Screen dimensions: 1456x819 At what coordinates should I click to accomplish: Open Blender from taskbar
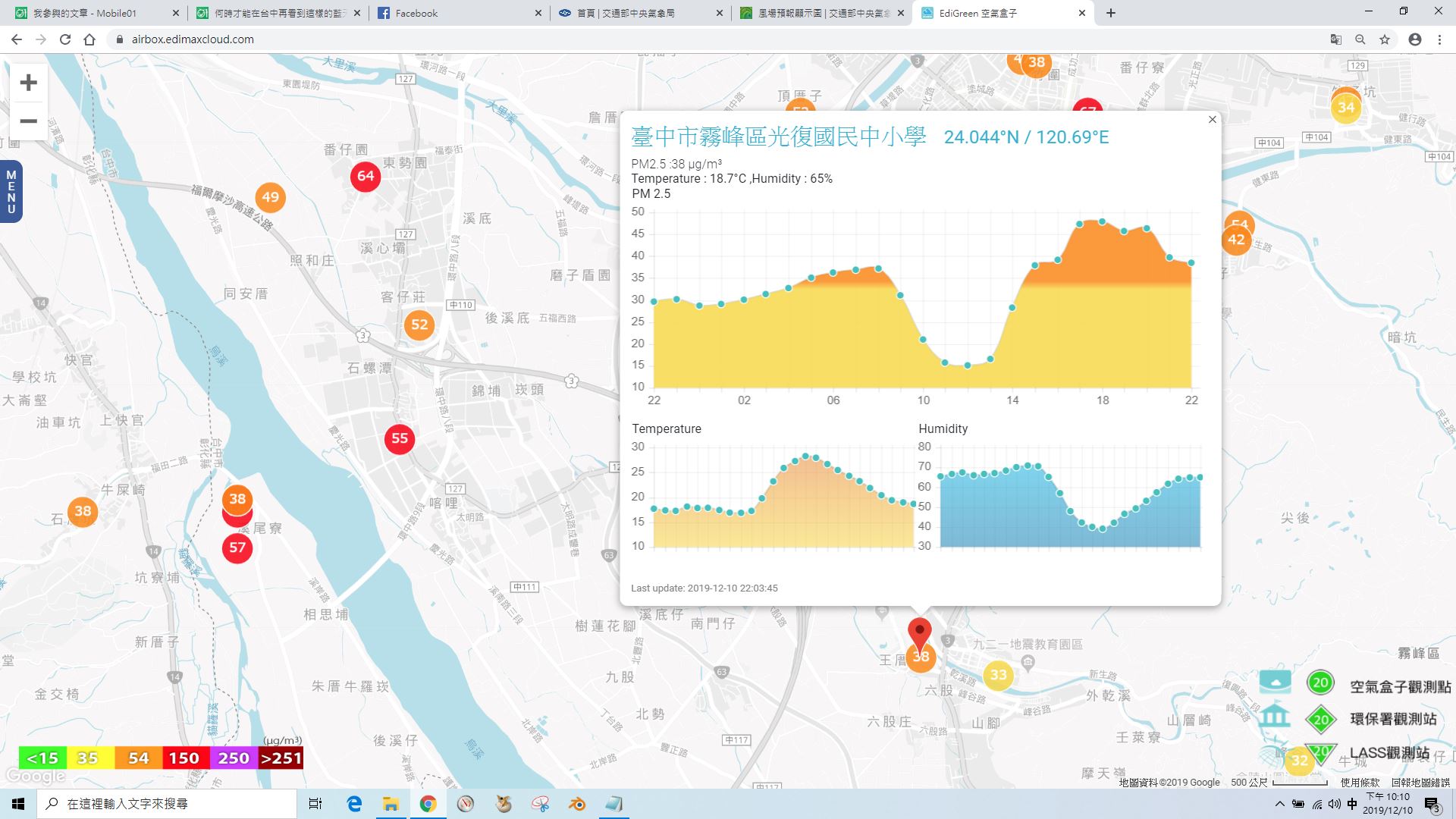pyautogui.click(x=577, y=804)
